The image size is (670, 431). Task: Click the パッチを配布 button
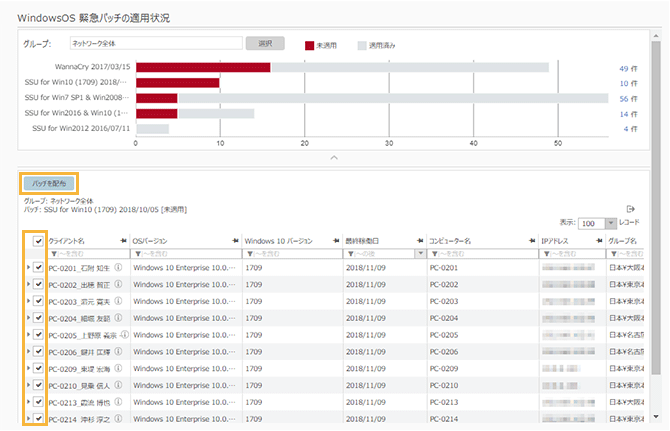pos(49,184)
